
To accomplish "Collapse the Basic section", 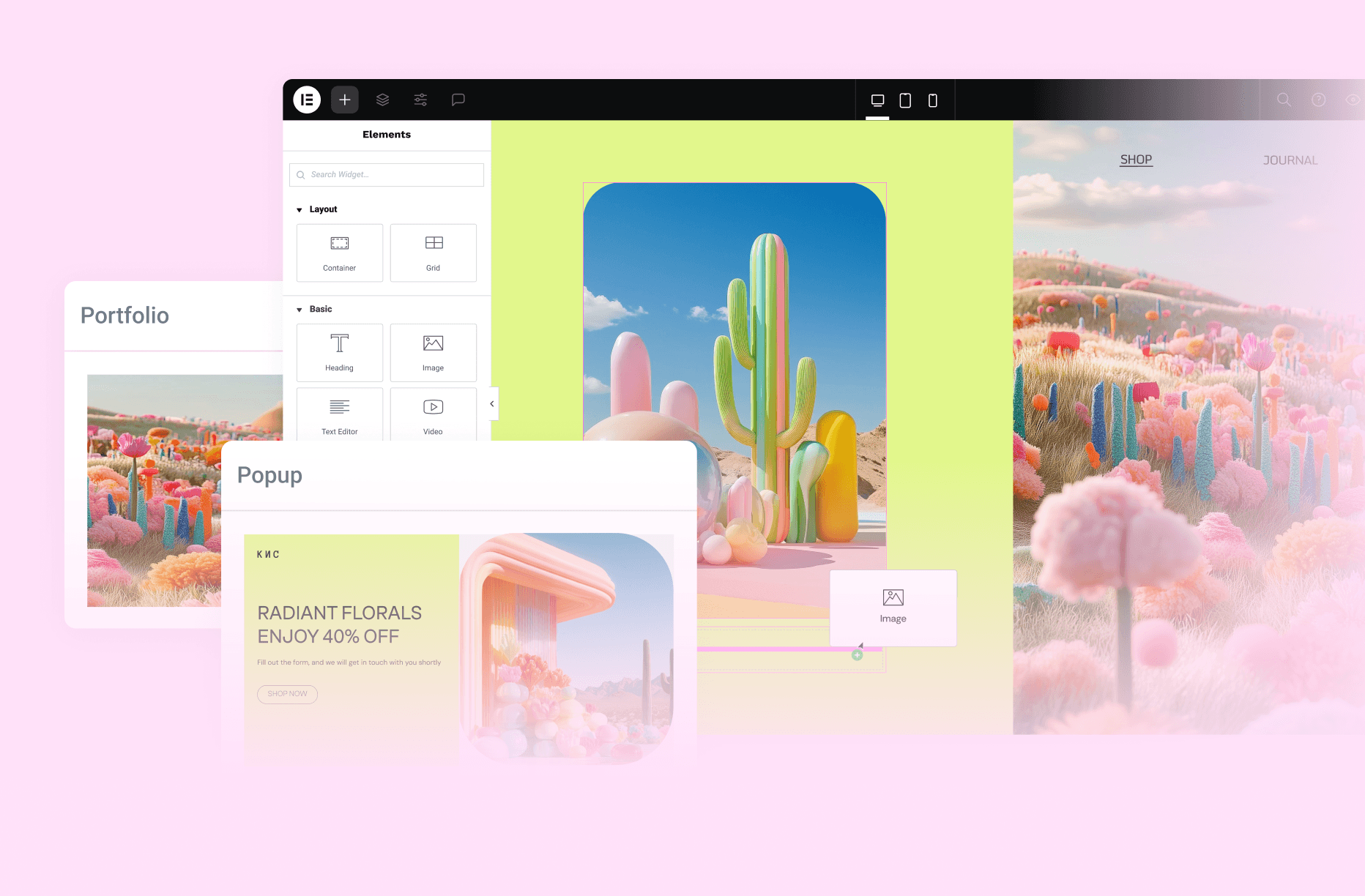I will [300, 310].
